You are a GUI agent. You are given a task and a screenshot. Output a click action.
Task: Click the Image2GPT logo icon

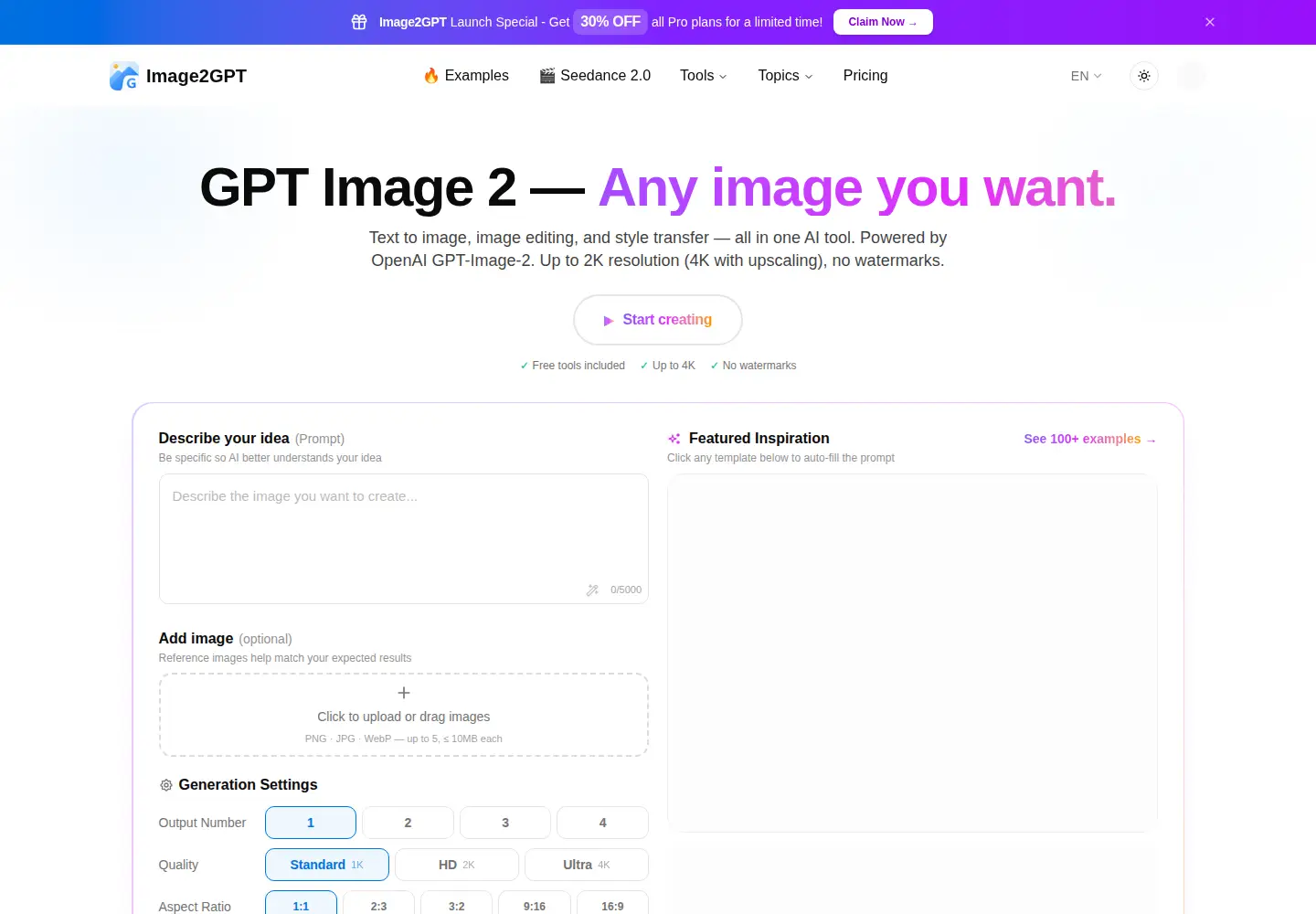123,76
